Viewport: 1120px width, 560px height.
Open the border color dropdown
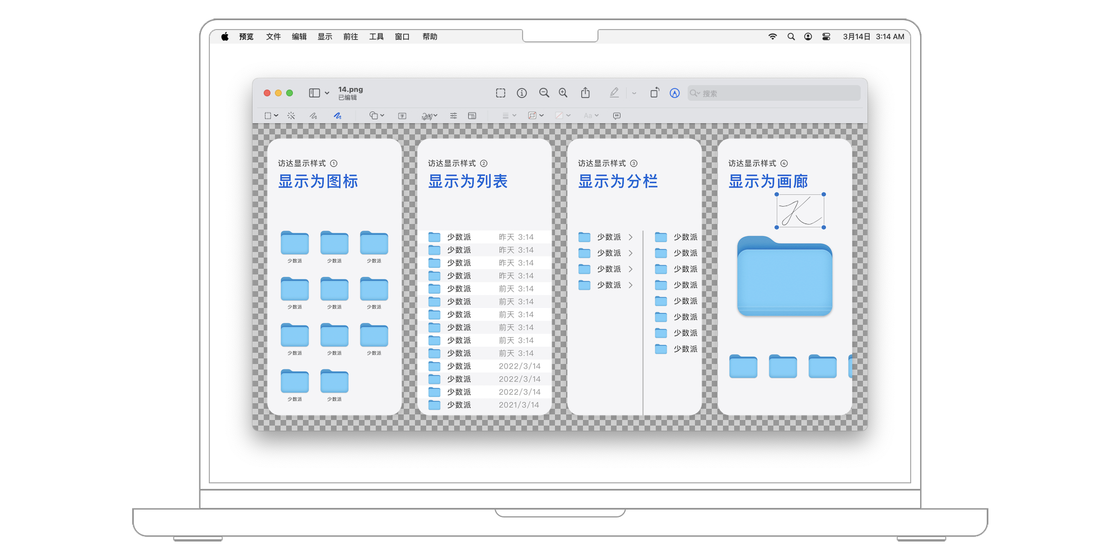536,115
